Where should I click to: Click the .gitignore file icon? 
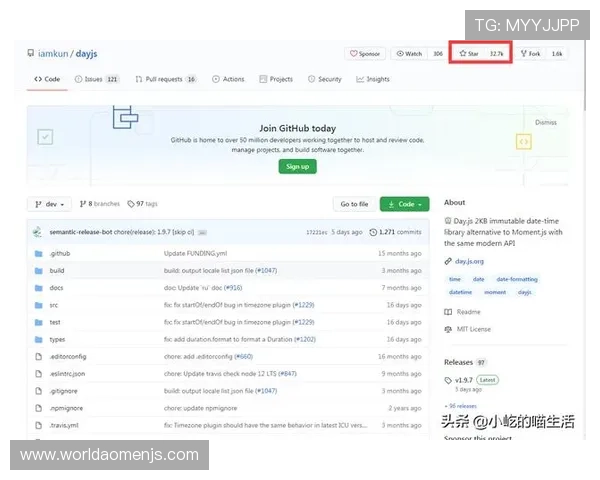click(39, 391)
